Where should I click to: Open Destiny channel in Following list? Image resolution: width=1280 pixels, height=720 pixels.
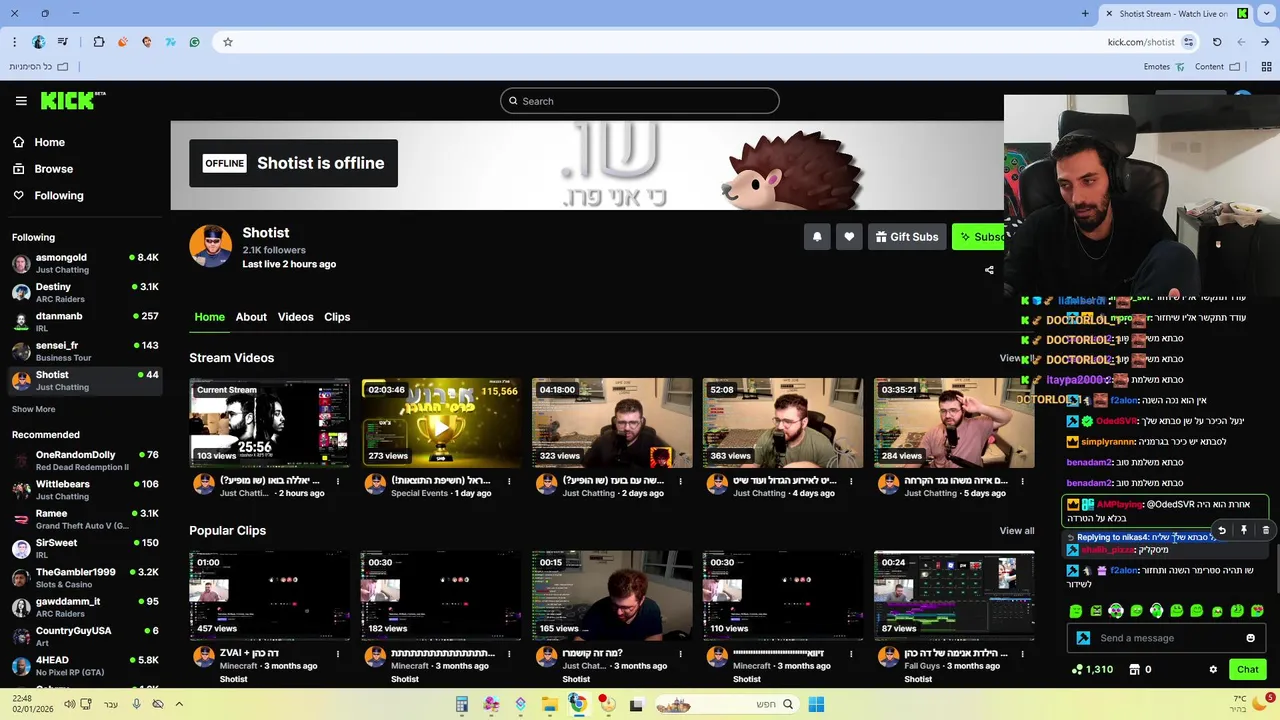(85, 292)
